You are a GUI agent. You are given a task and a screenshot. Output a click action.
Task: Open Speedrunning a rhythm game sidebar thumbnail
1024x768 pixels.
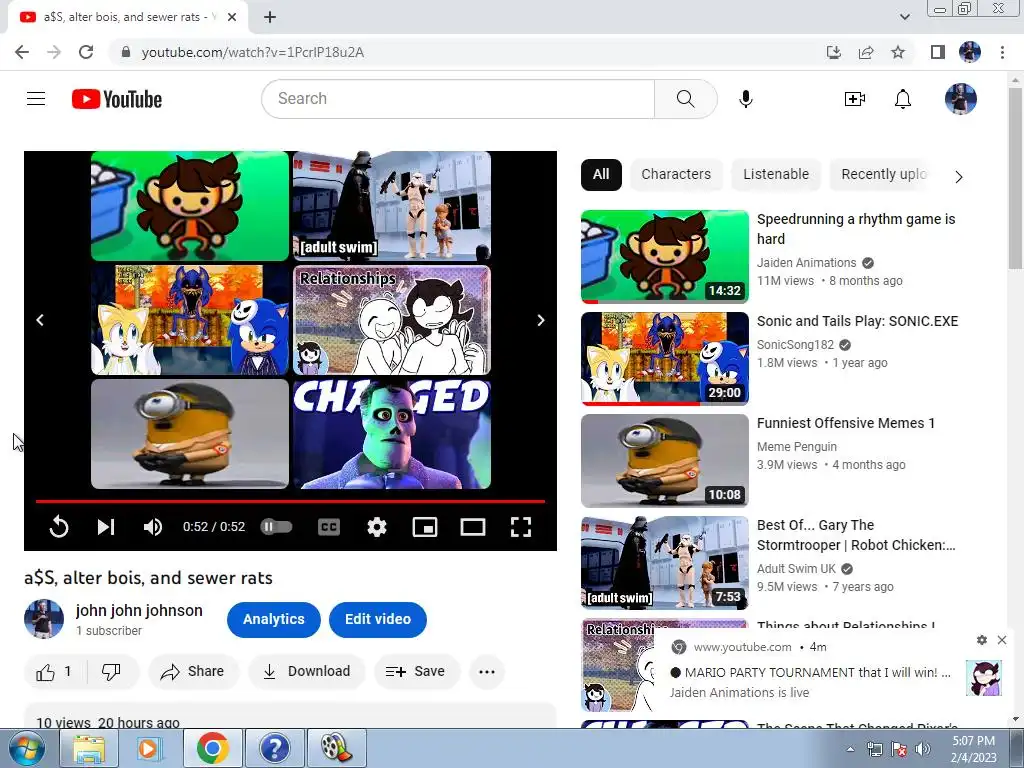pyautogui.click(x=665, y=257)
